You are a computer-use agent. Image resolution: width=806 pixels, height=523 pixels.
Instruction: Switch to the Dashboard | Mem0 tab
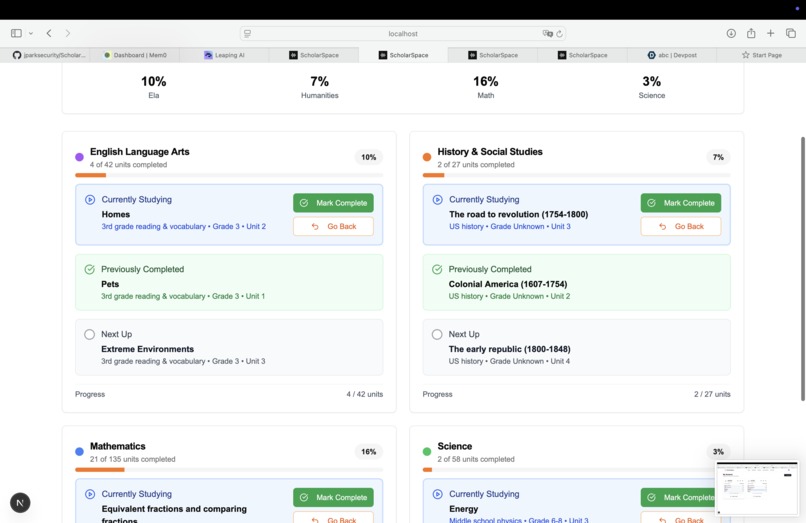(134, 55)
